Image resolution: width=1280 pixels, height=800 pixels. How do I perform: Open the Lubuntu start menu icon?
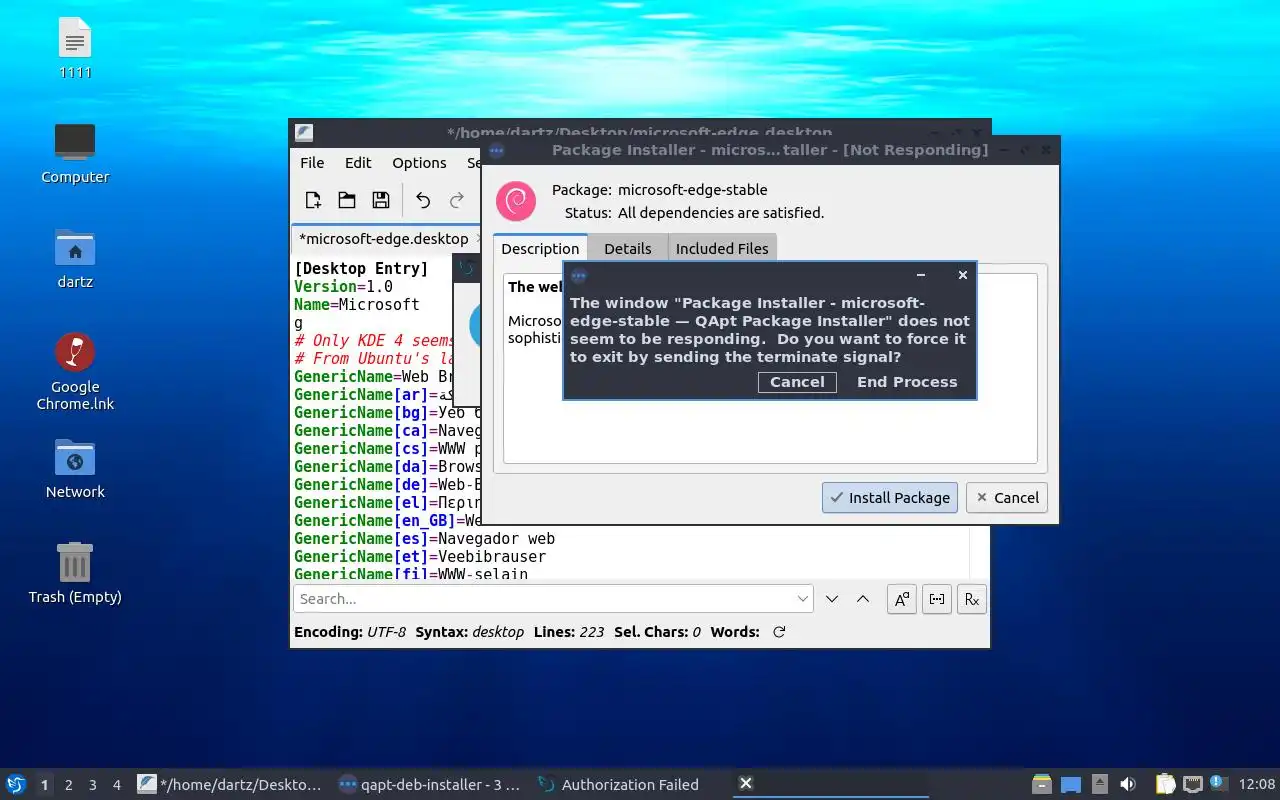coord(16,784)
